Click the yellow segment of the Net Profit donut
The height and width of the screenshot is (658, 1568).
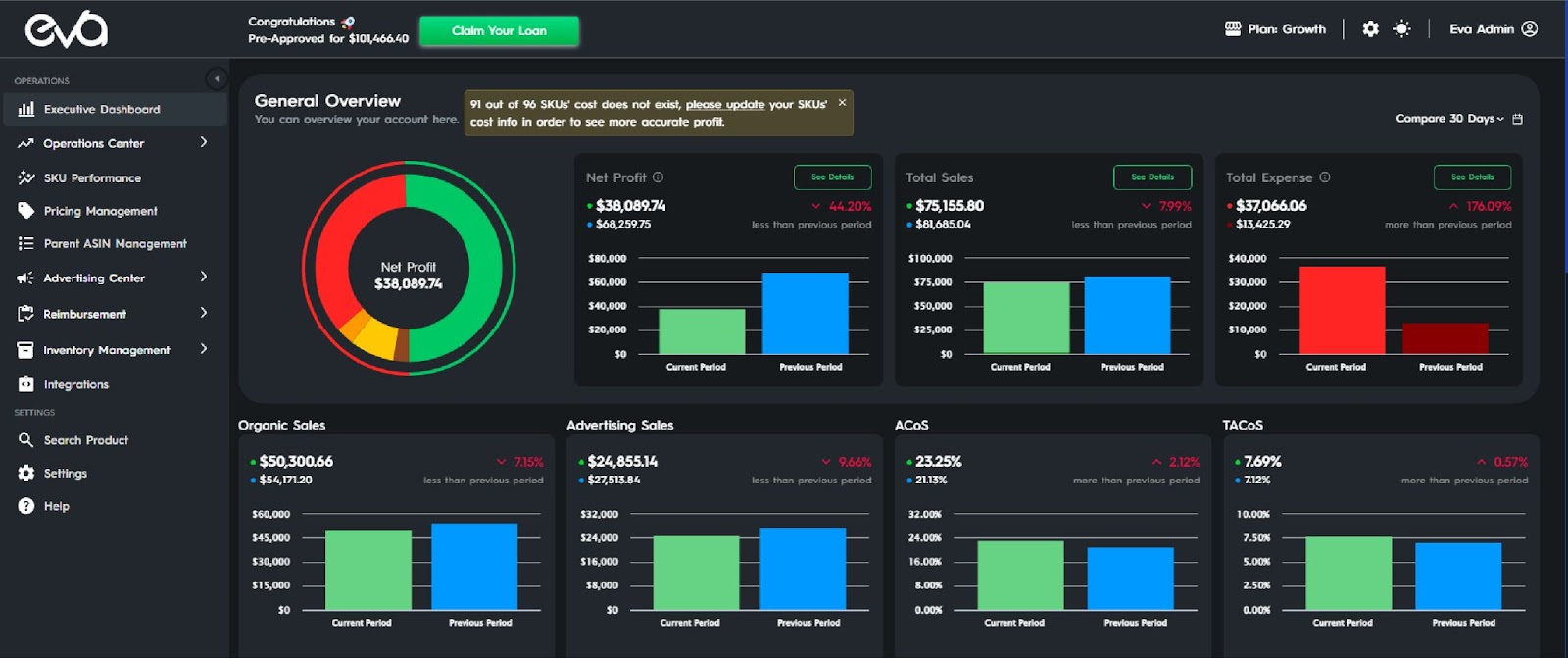point(376,339)
